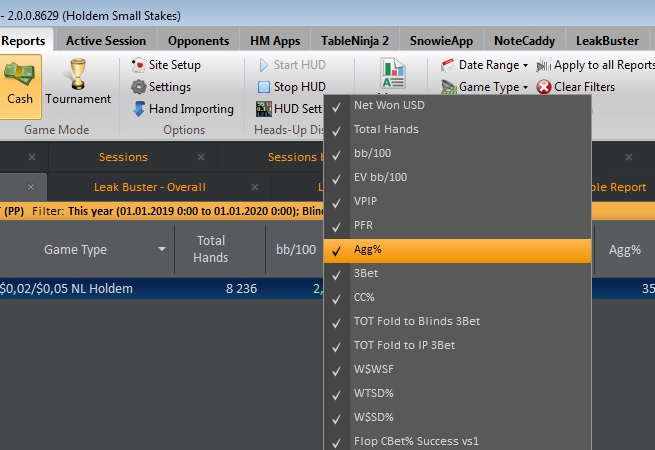The image size is (655, 450).
Task: Click Clear Filters button
Action: (x=576, y=87)
